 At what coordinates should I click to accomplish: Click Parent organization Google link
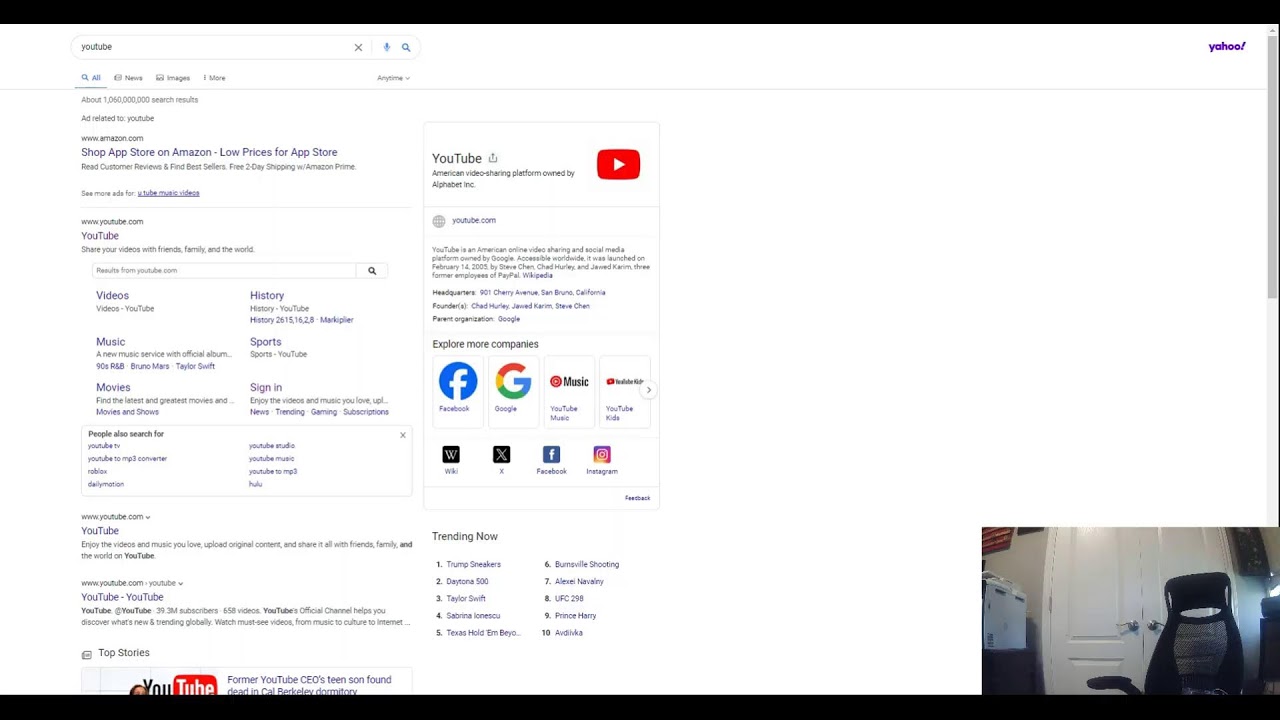(x=509, y=319)
